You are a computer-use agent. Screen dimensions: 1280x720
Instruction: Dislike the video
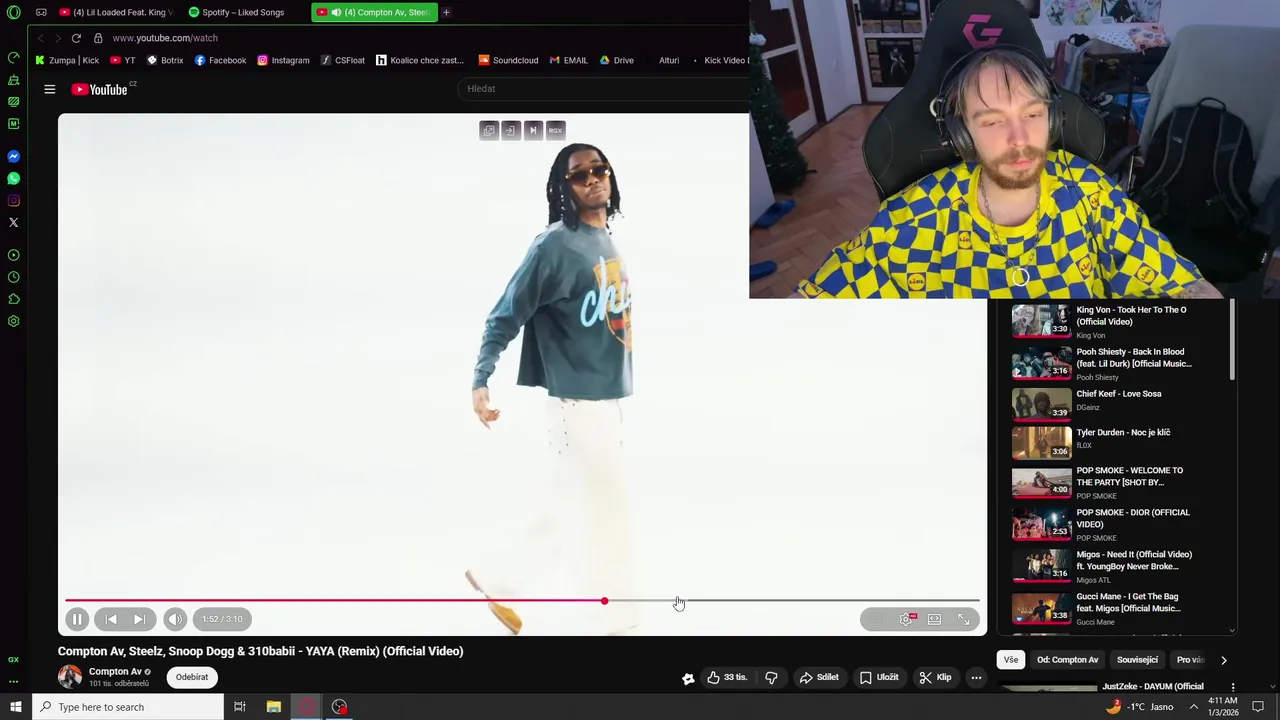coord(771,677)
